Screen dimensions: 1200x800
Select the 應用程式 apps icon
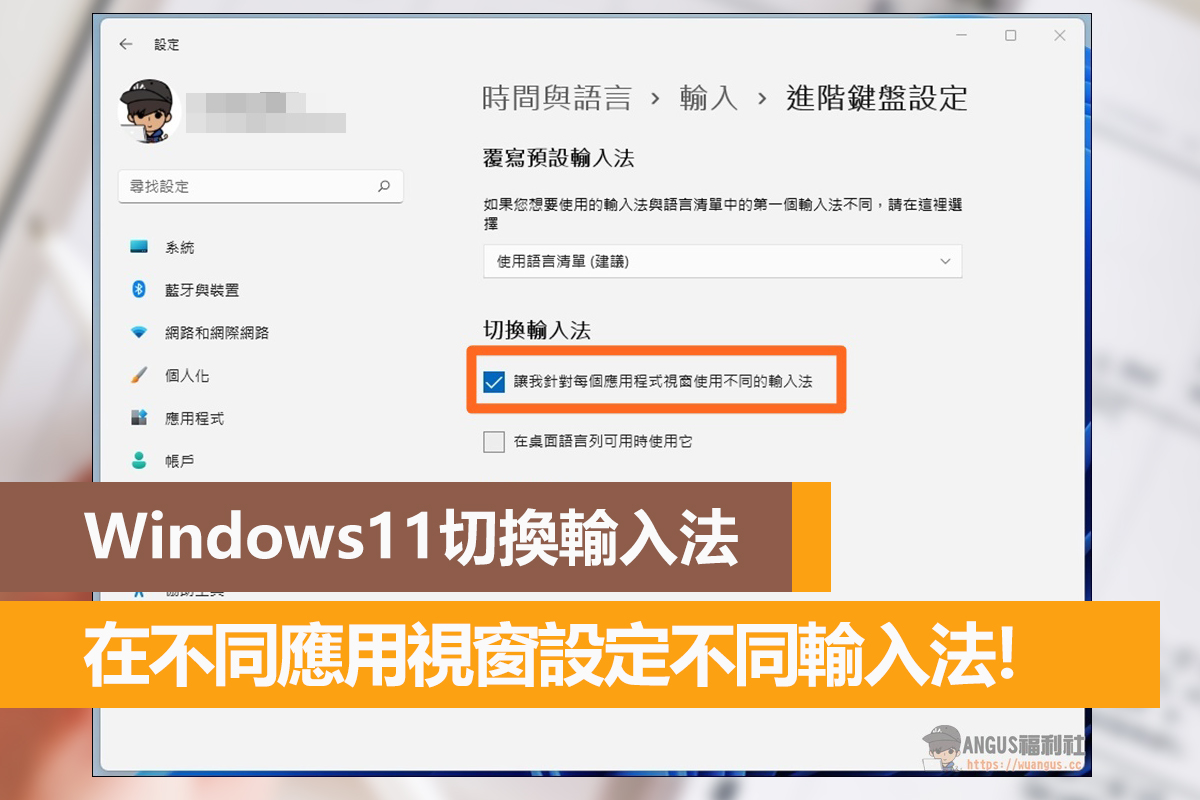[139, 418]
